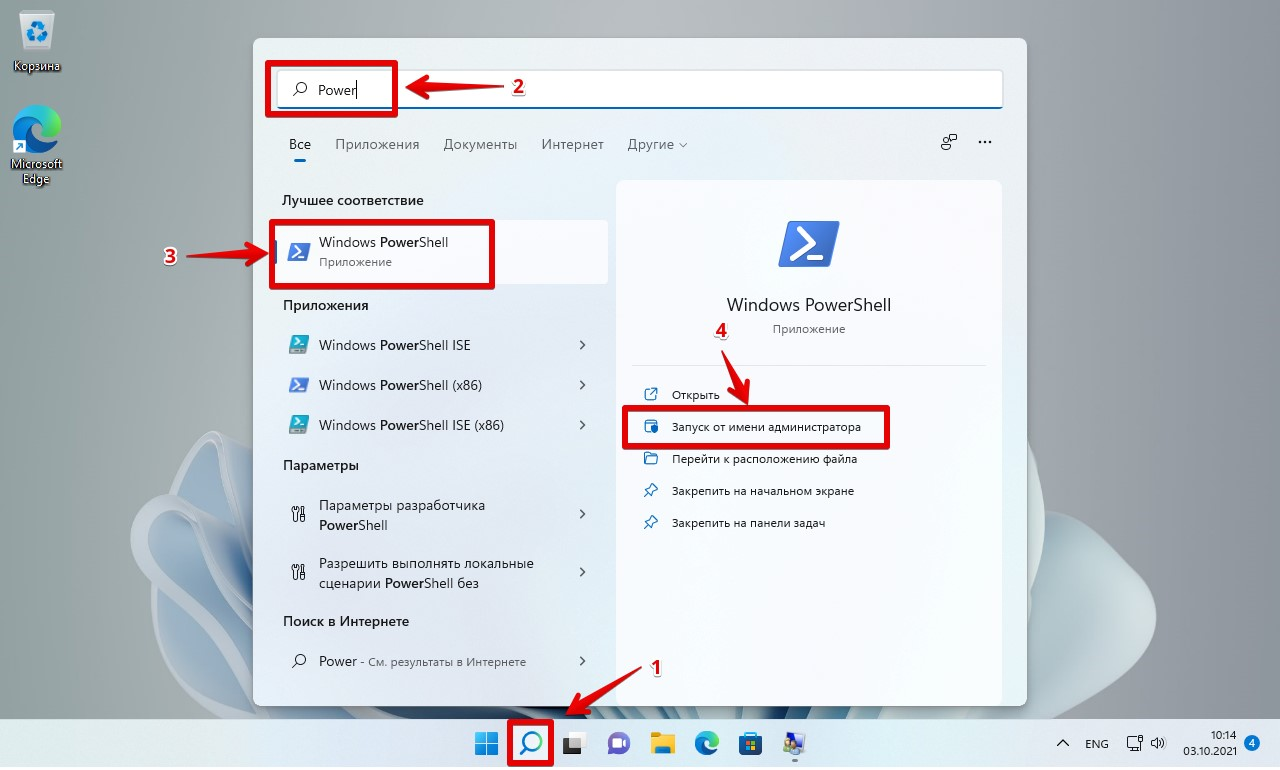Select Windows PowerShell best match result

[x=440, y=252]
